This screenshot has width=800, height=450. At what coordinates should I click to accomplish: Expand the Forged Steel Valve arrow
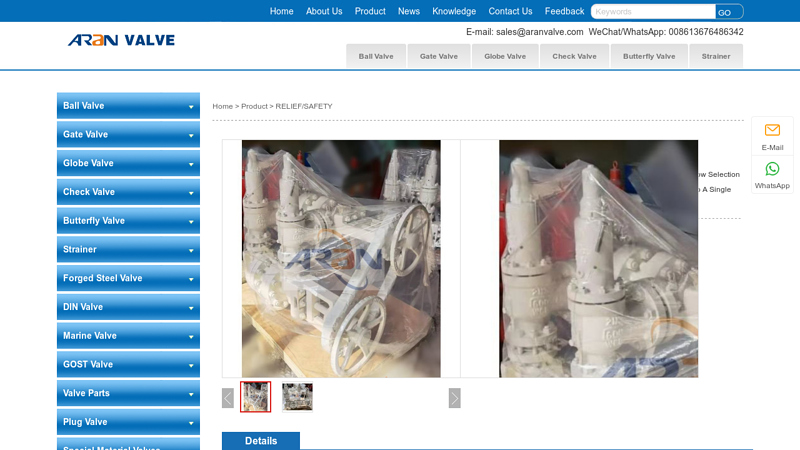(191, 279)
